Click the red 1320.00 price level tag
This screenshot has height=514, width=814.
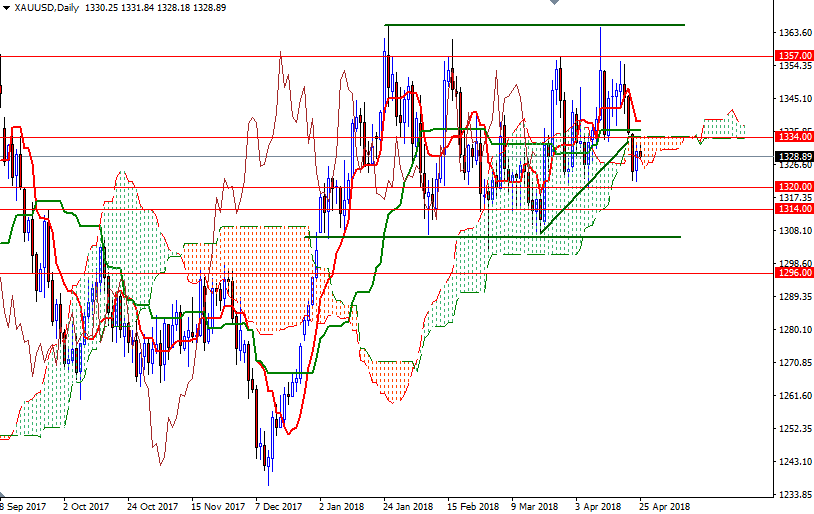click(x=793, y=187)
